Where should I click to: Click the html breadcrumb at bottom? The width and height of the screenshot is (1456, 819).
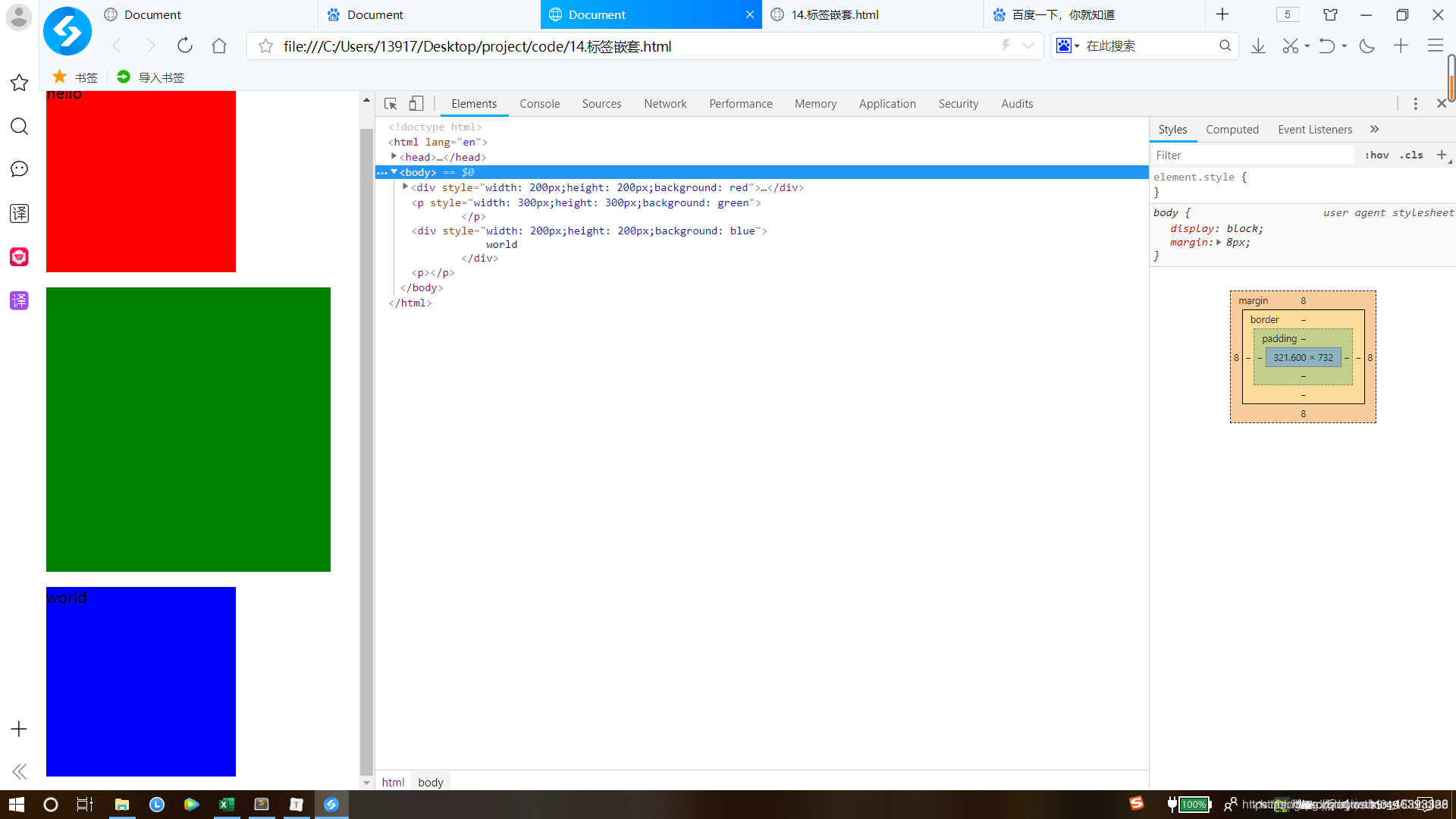tap(393, 782)
